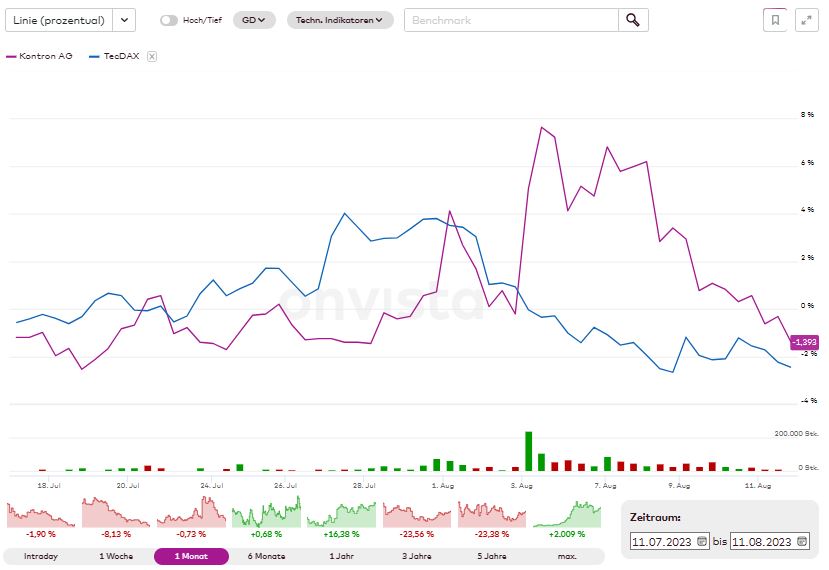Select the 1 Woche timeframe tab
829x570 pixels.
coord(116,556)
